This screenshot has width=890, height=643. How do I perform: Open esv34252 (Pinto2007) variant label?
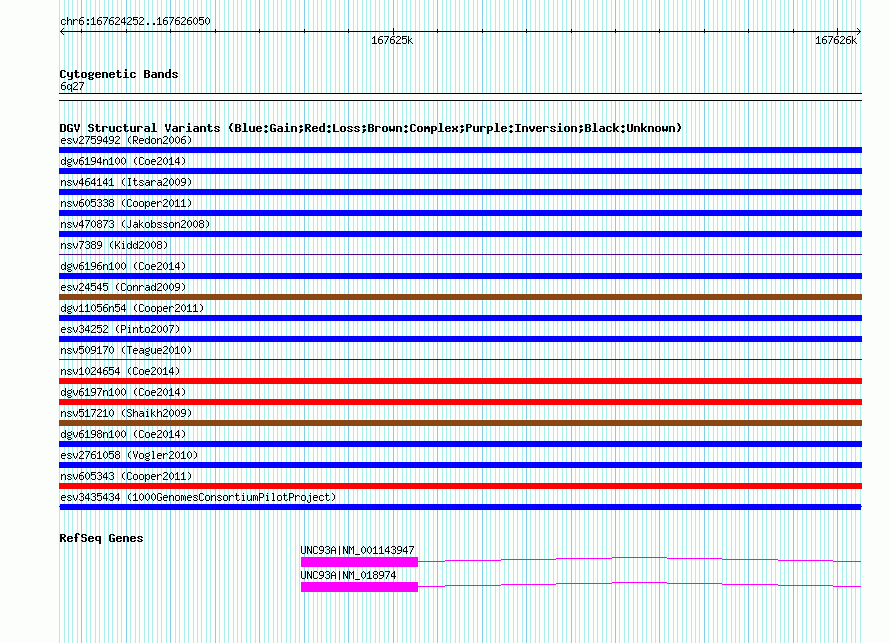(120, 329)
